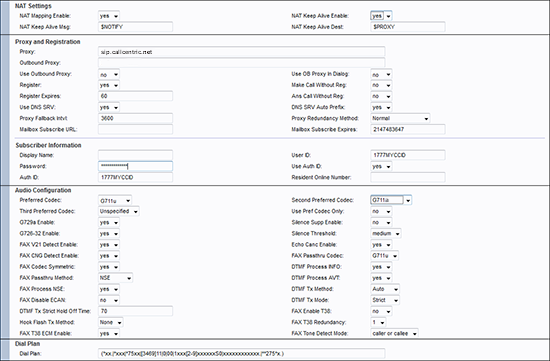Click the DTMF Tx Strict Hold Off Time field
The width and height of the screenshot is (550, 361).
tap(135, 311)
